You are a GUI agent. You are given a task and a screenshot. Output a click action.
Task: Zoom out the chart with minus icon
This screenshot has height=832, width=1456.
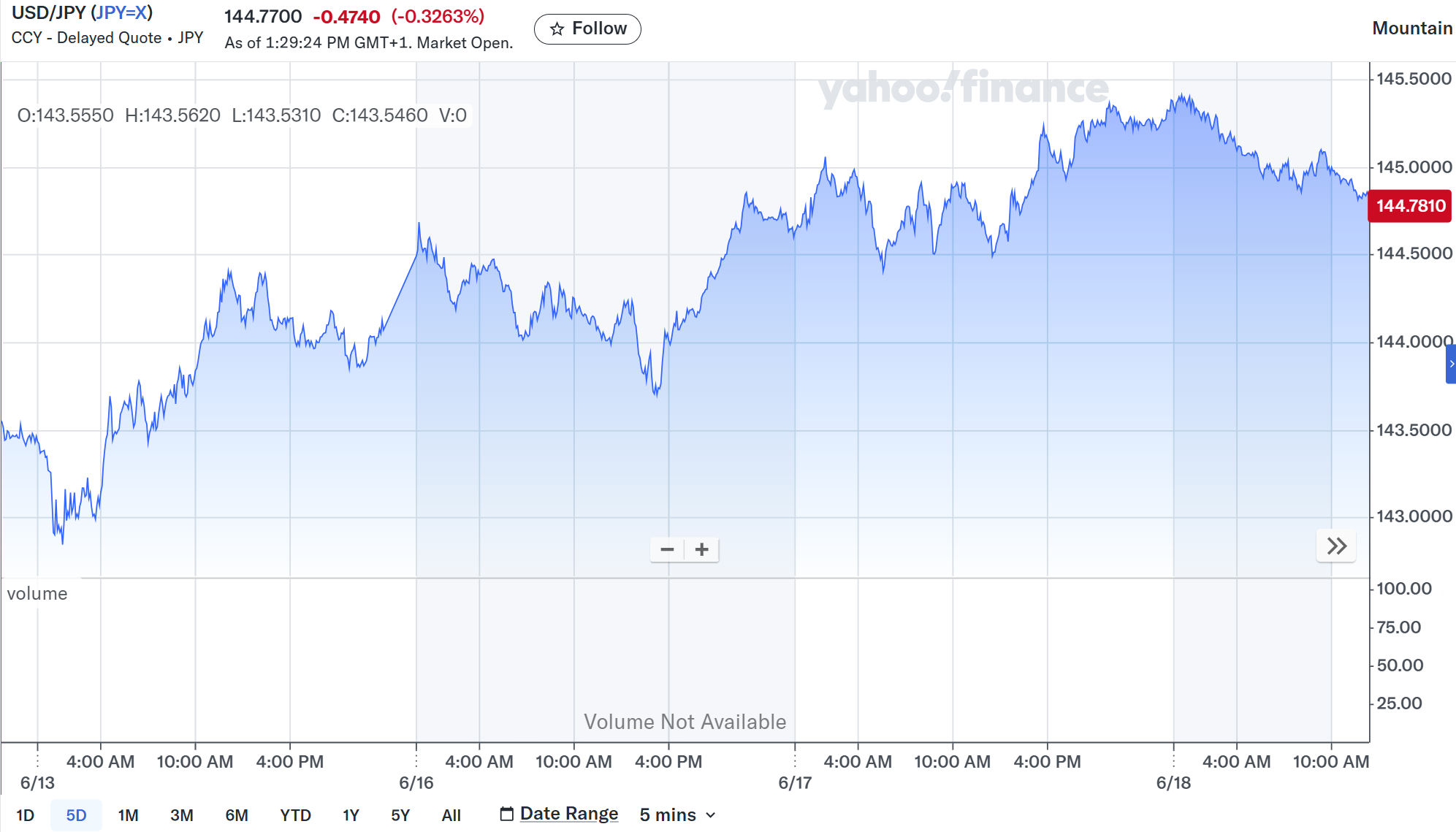click(667, 549)
